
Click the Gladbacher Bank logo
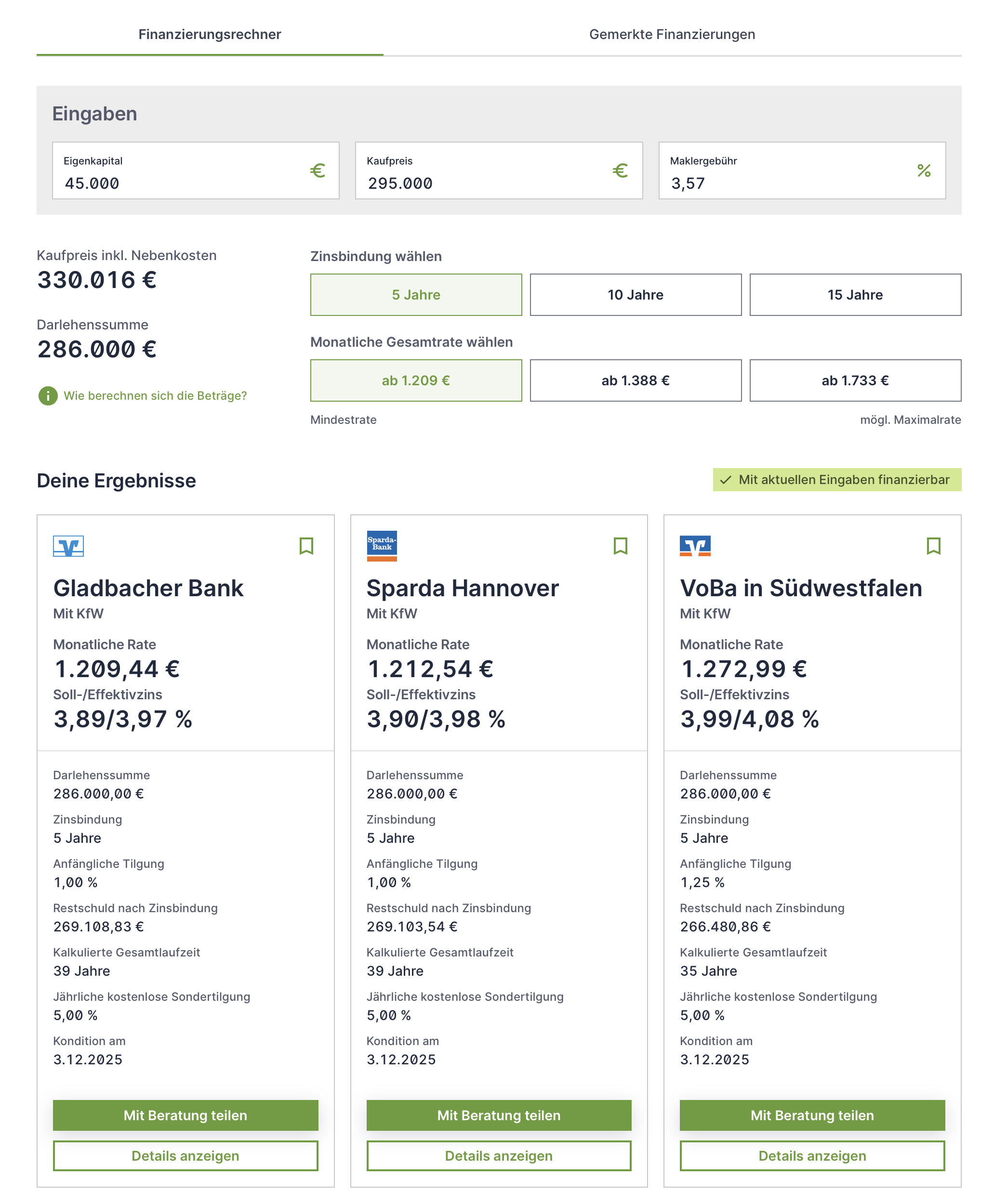[68, 546]
